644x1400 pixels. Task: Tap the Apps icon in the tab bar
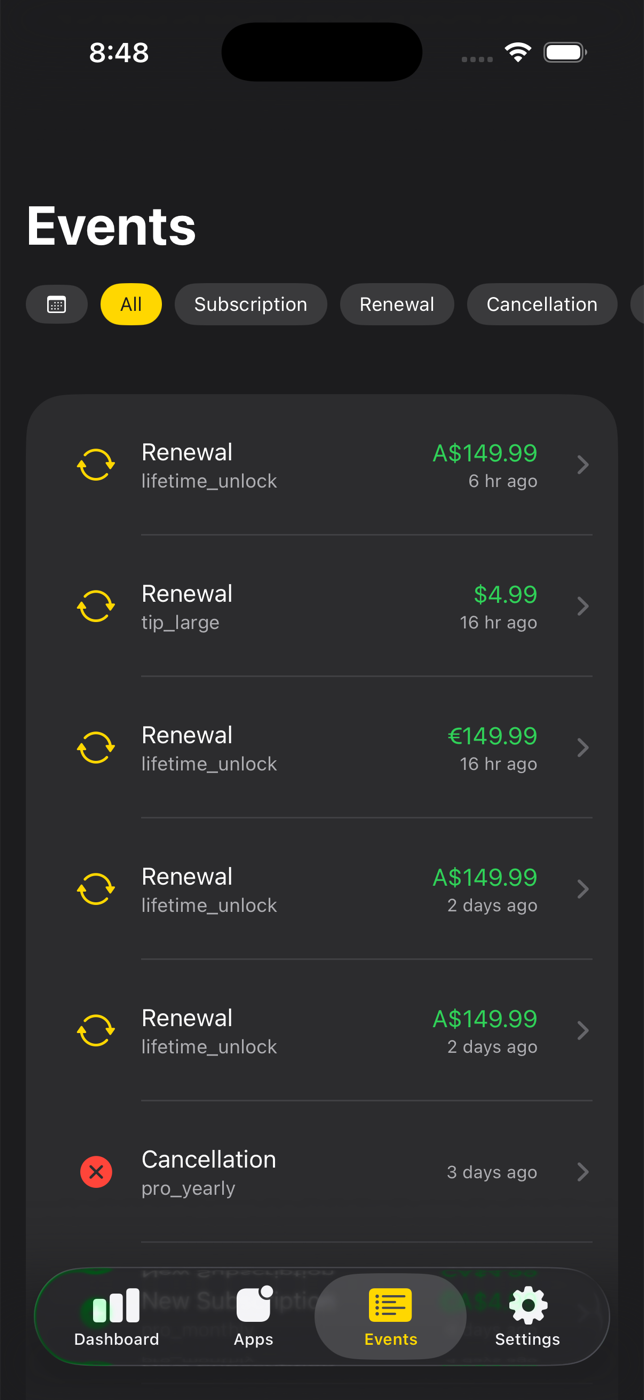[253, 1303]
